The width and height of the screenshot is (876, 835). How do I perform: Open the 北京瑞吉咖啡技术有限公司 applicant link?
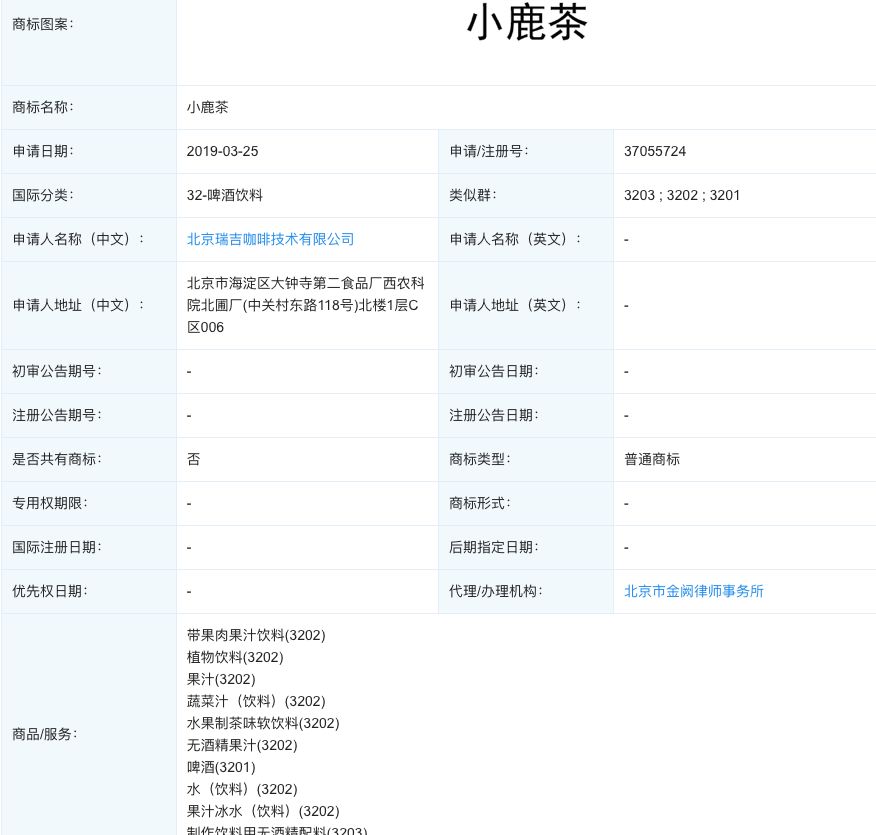point(270,239)
